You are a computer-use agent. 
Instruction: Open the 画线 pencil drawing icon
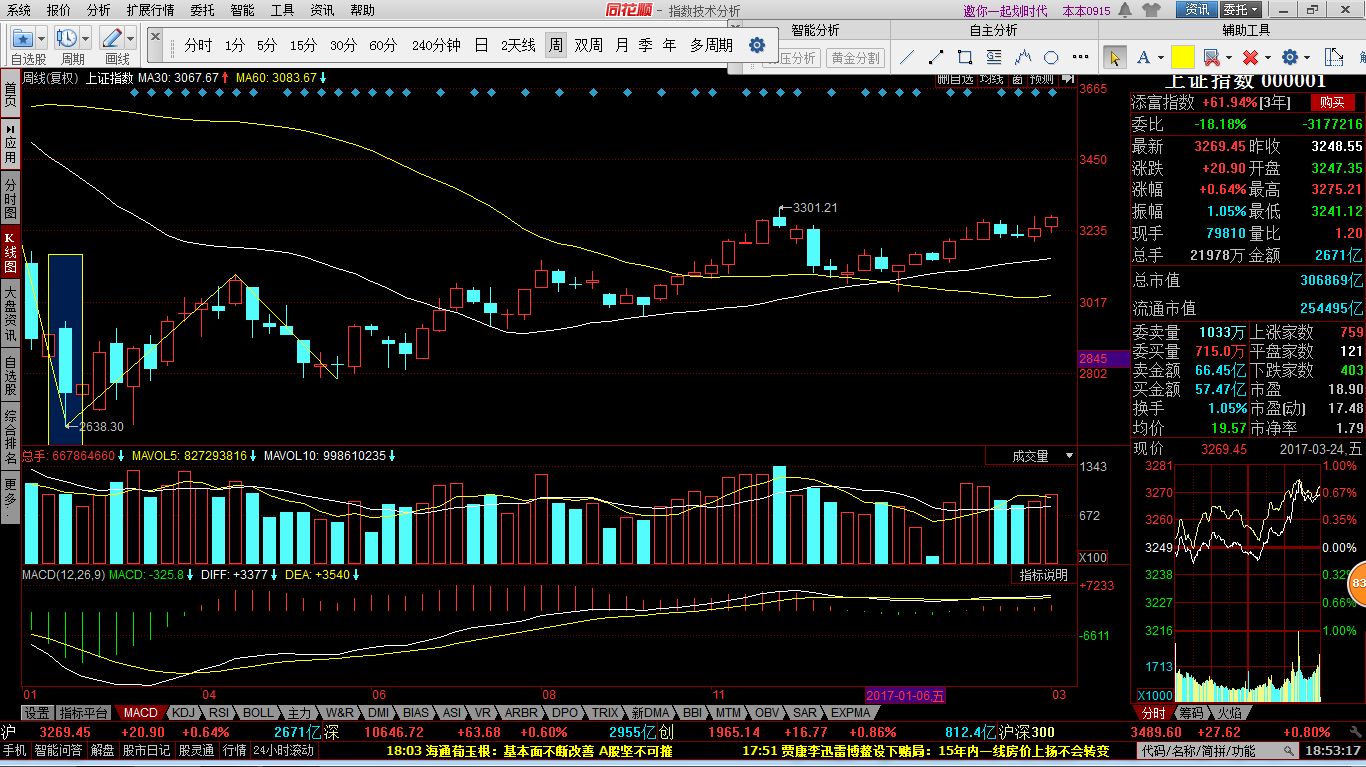[111, 38]
